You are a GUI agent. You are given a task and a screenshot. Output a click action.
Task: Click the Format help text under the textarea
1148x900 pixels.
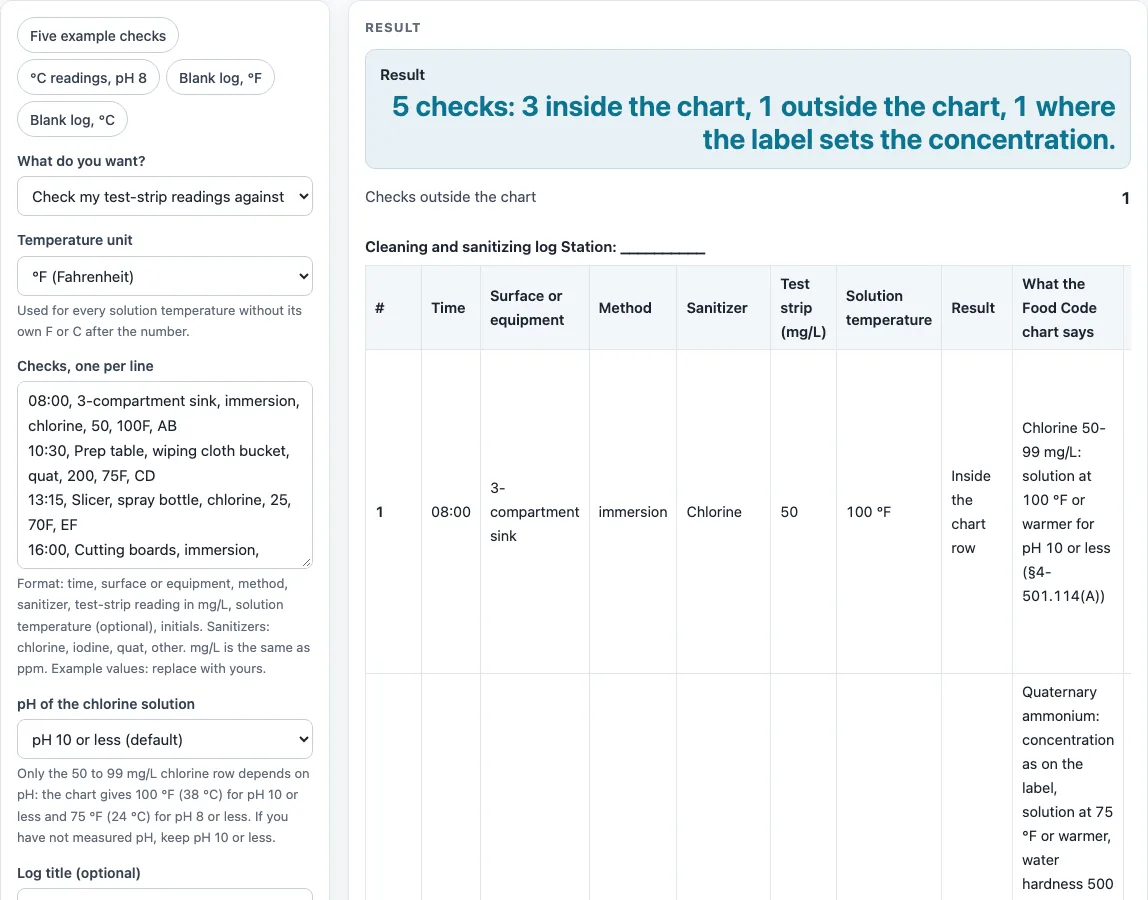click(x=164, y=626)
